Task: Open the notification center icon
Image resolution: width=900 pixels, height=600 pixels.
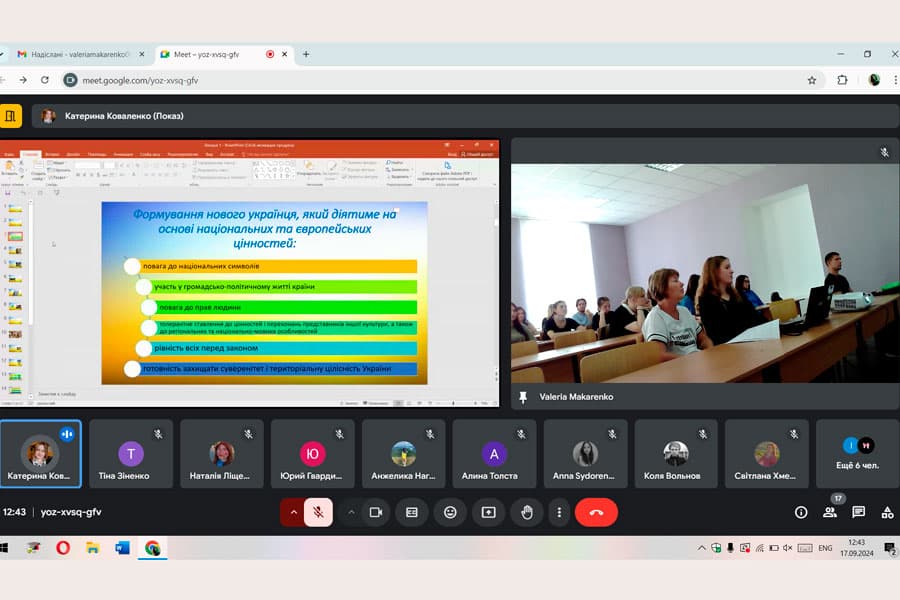Action: pos(890,549)
